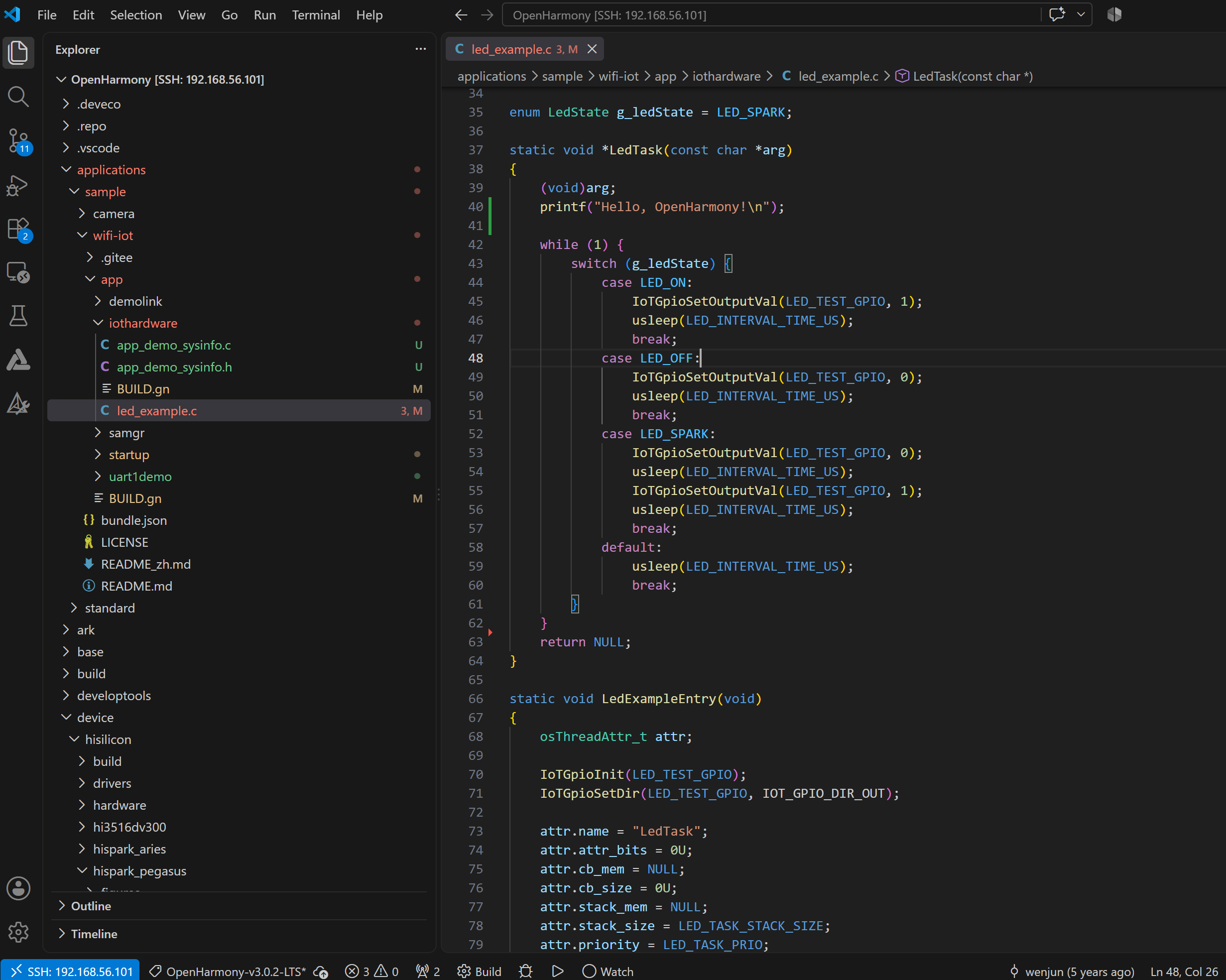Expand the uart1demo folder

coord(239,476)
